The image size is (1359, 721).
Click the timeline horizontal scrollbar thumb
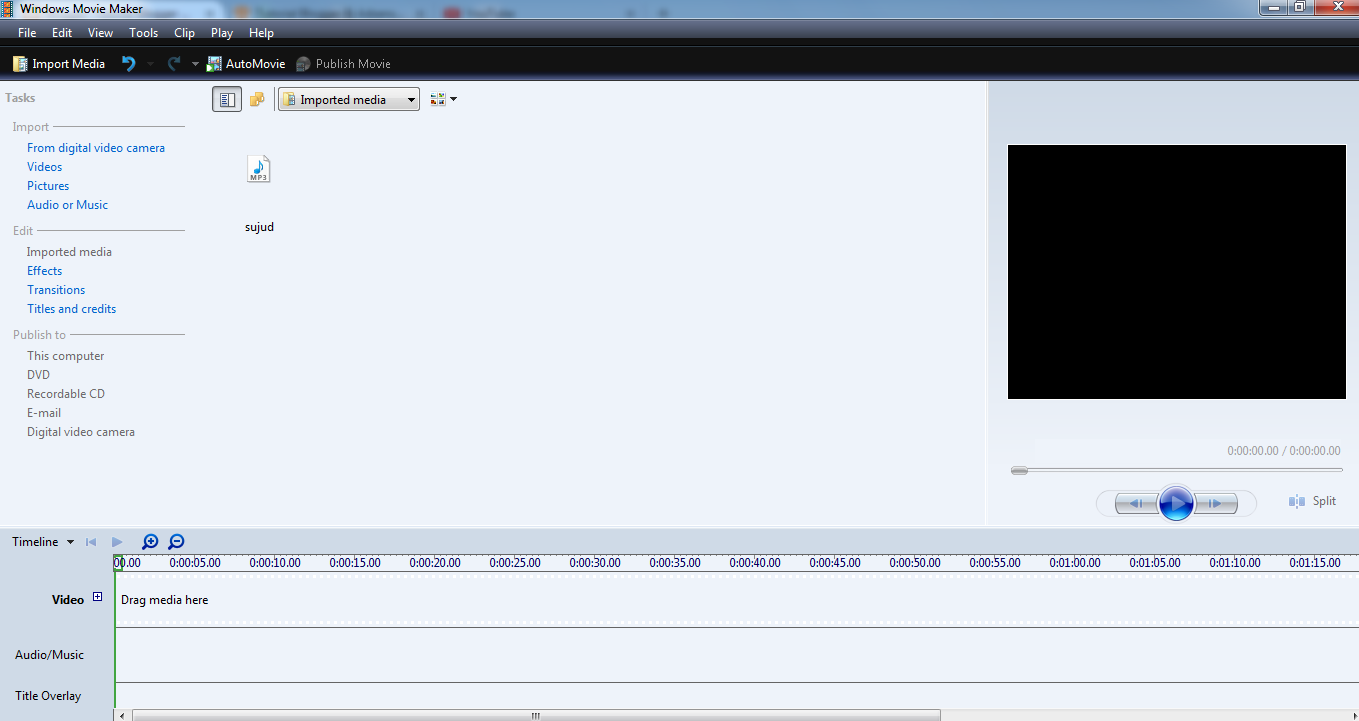tap(536, 715)
